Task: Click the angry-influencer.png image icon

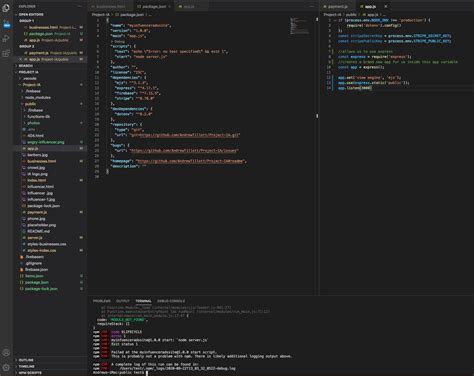Action: [24, 142]
